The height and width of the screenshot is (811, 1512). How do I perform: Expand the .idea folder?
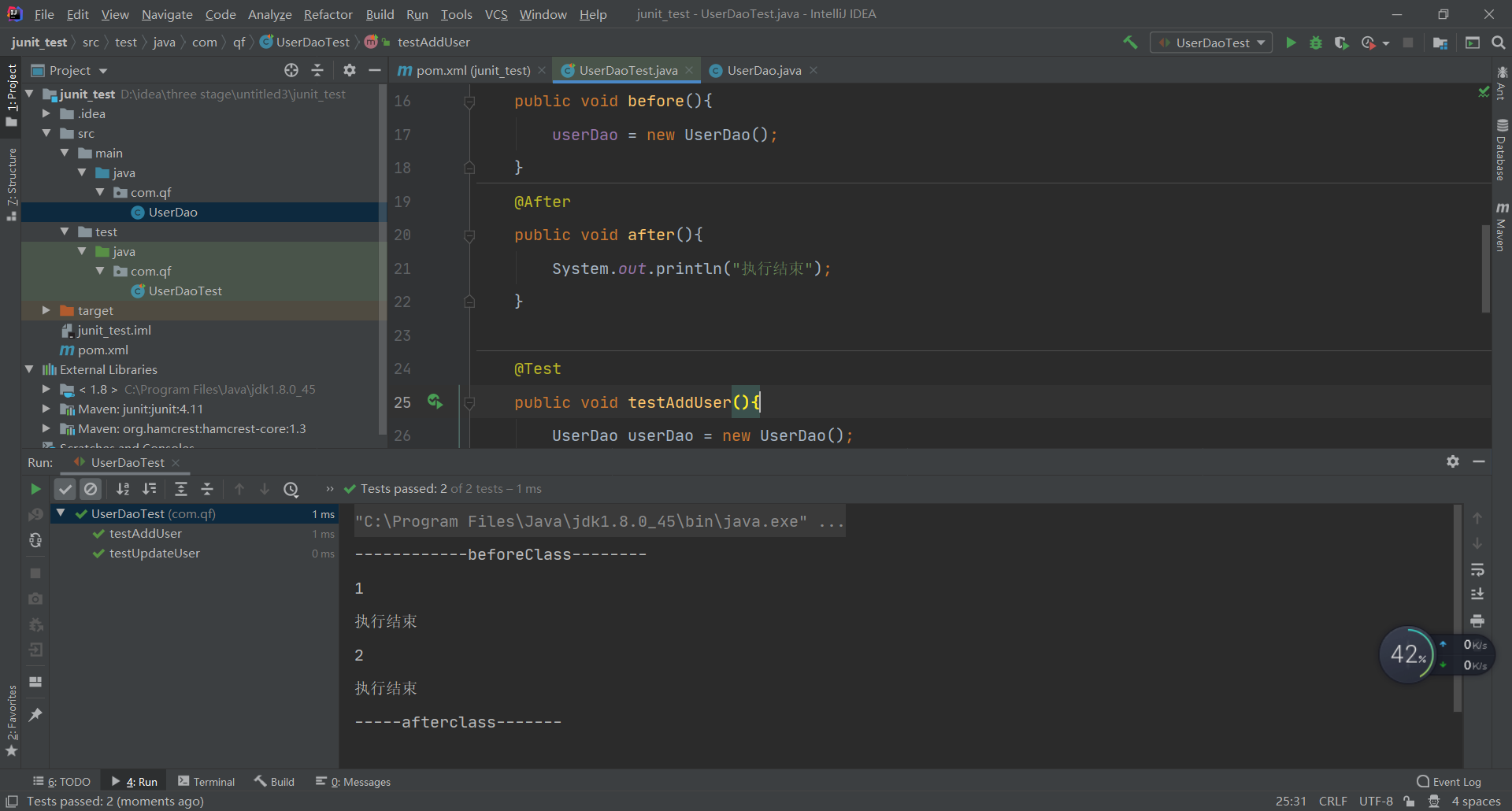pyautogui.click(x=46, y=113)
